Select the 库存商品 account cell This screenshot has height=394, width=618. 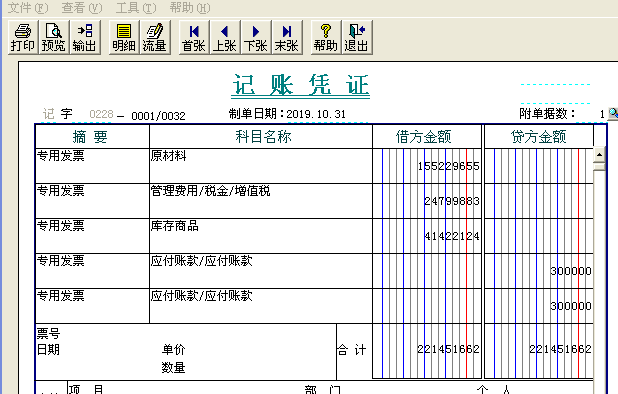tap(261, 236)
